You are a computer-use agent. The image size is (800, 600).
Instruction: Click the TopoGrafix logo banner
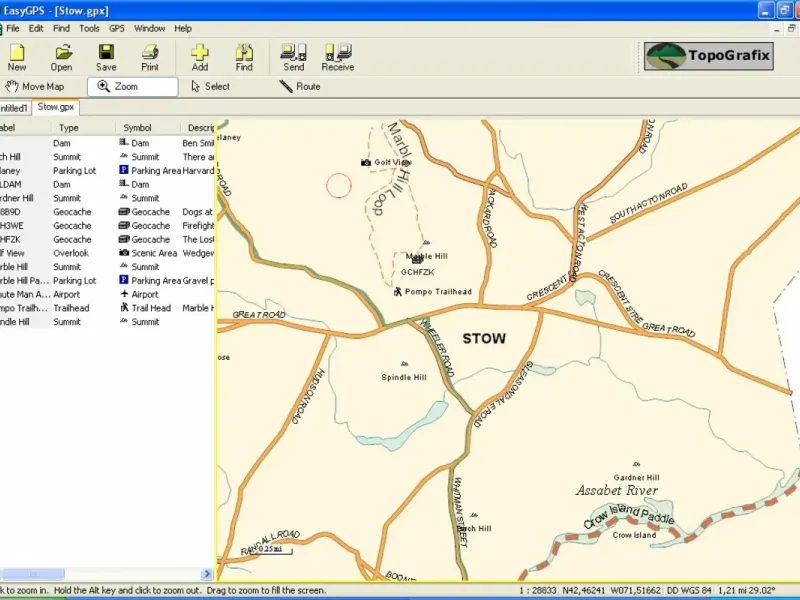point(709,56)
